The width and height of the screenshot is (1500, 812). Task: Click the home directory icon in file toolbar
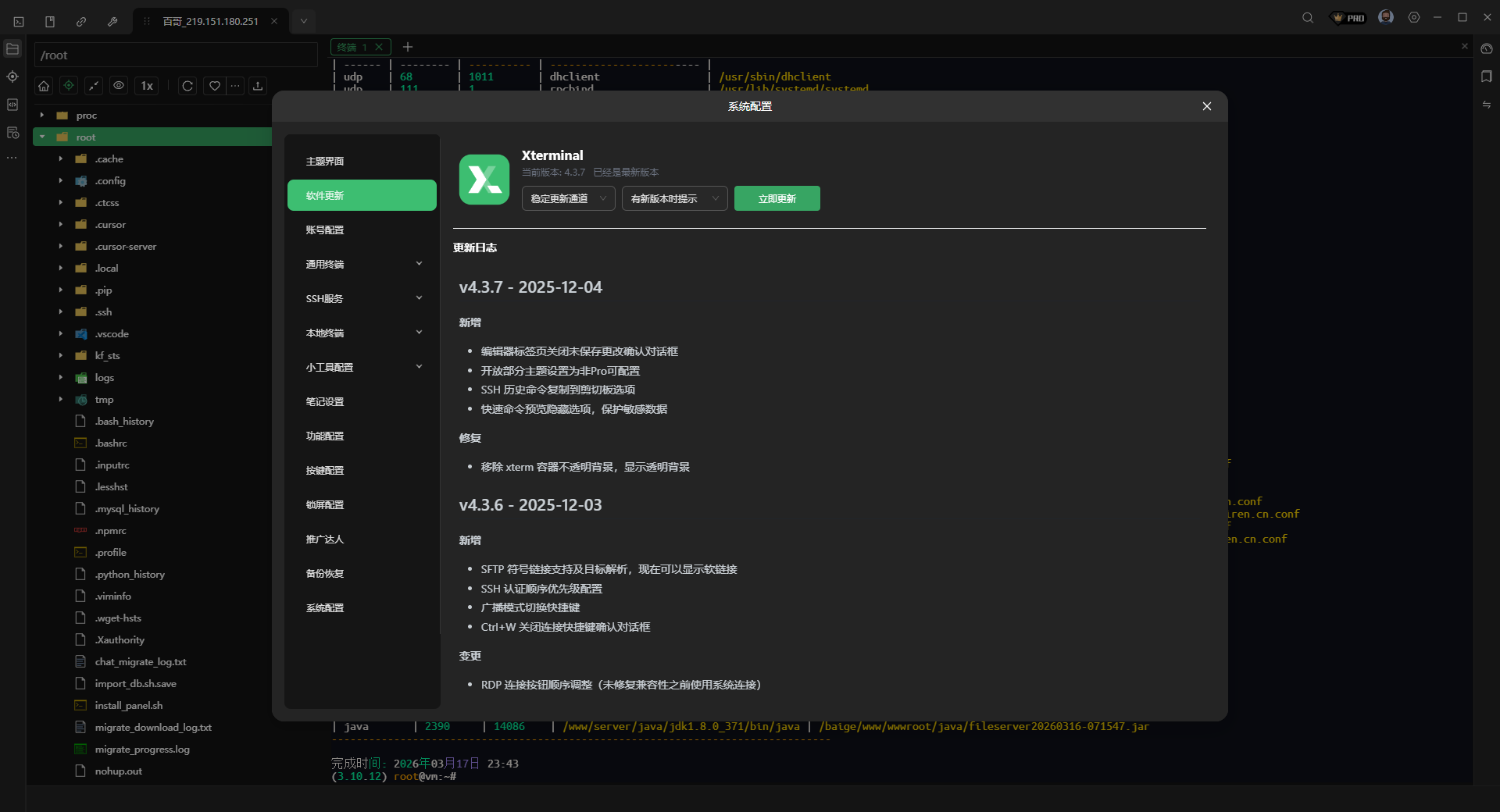[x=44, y=86]
